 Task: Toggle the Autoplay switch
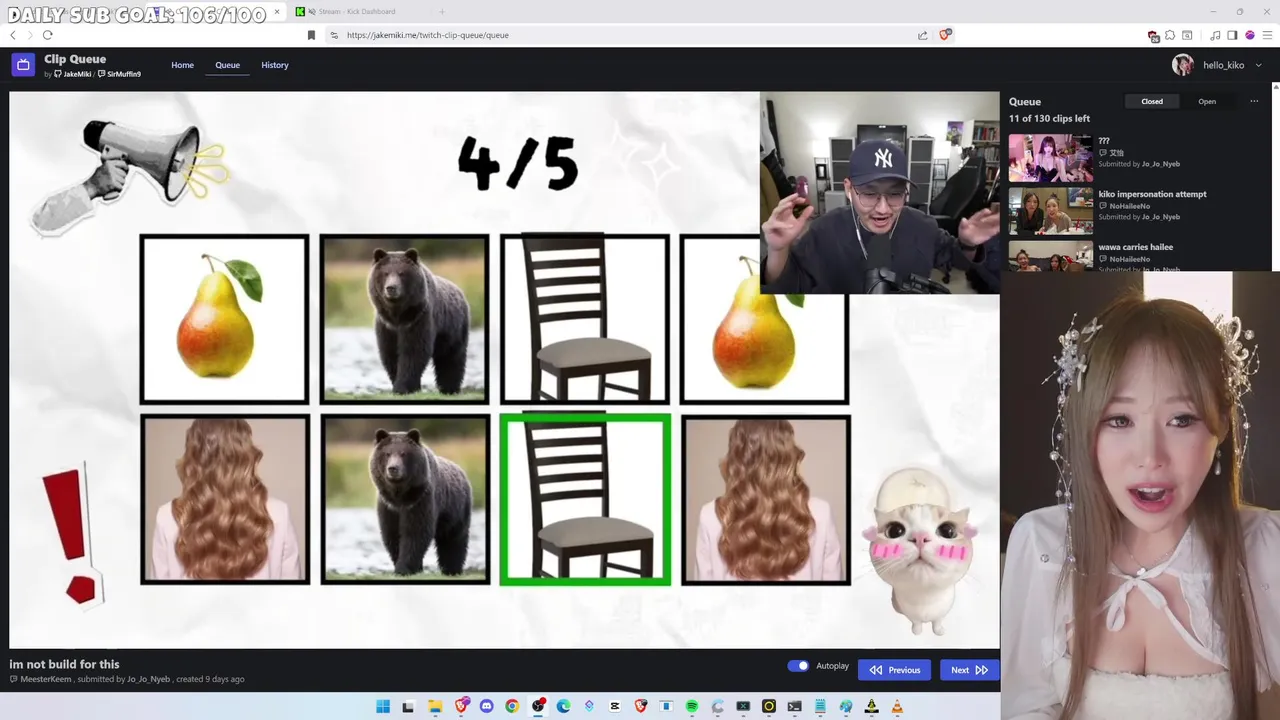pyautogui.click(x=798, y=666)
